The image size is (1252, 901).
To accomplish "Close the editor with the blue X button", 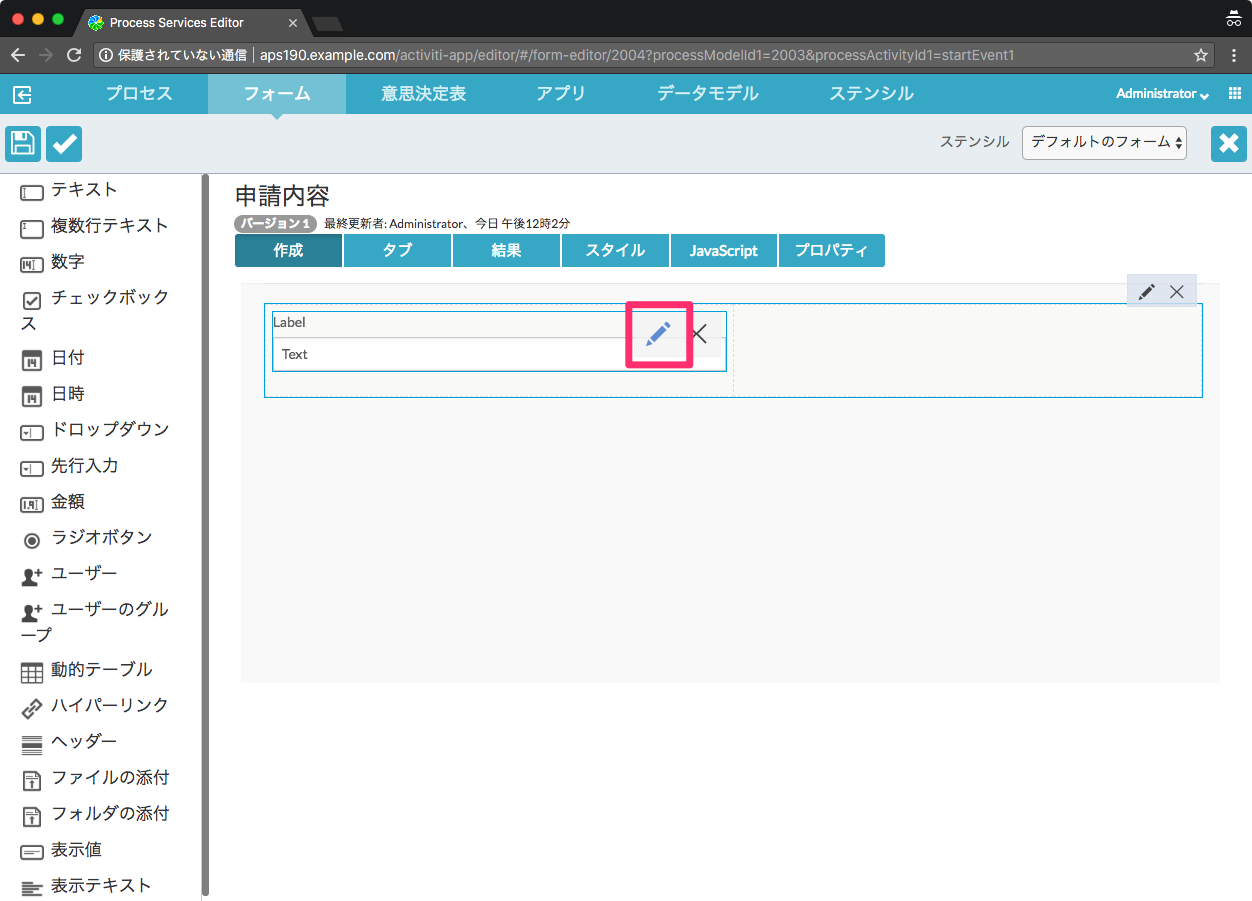I will [x=1229, y=144].
